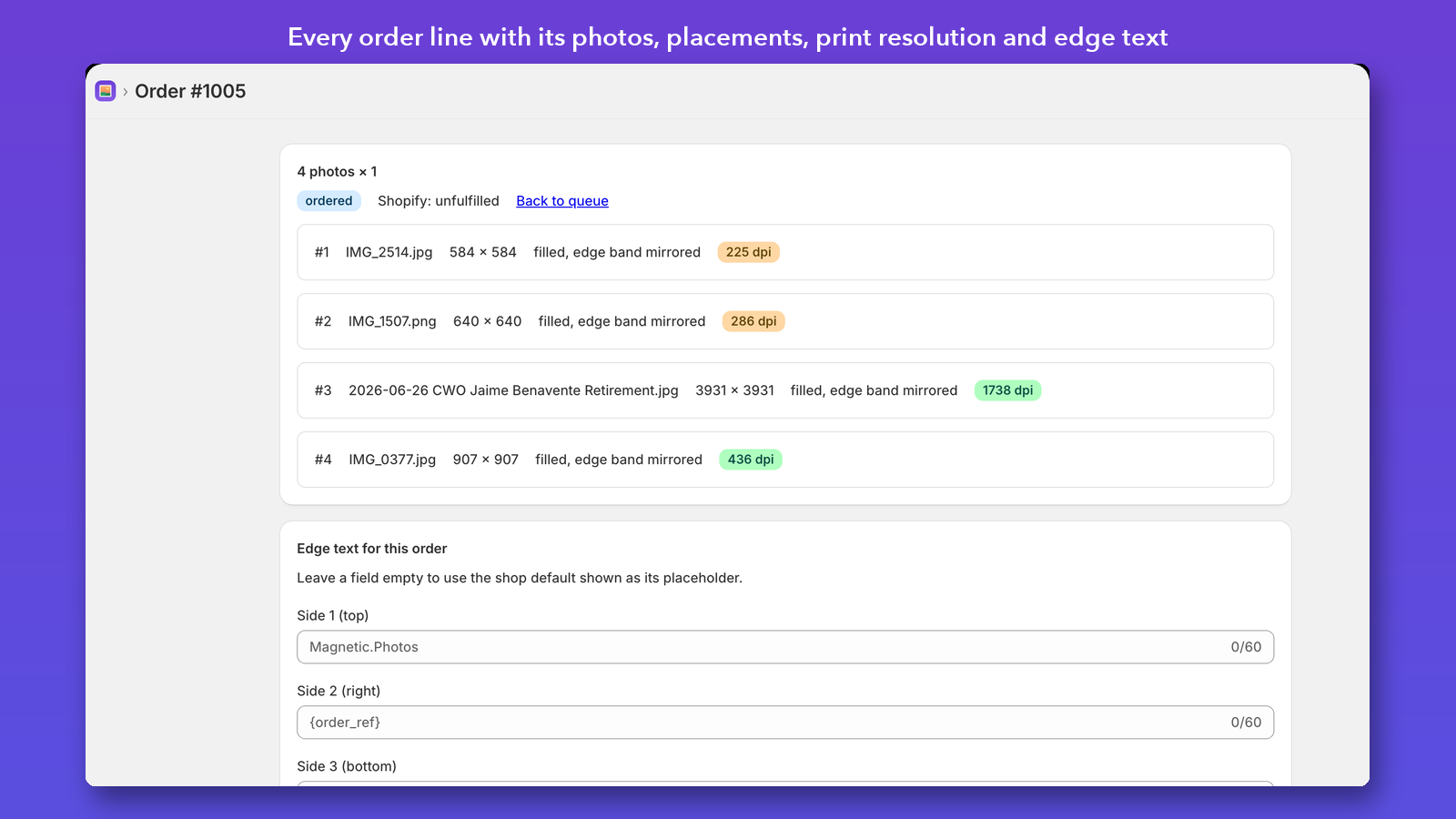
Task: Follow the Back to queue link
Action: pyautogui.click(x=562, y=201)
